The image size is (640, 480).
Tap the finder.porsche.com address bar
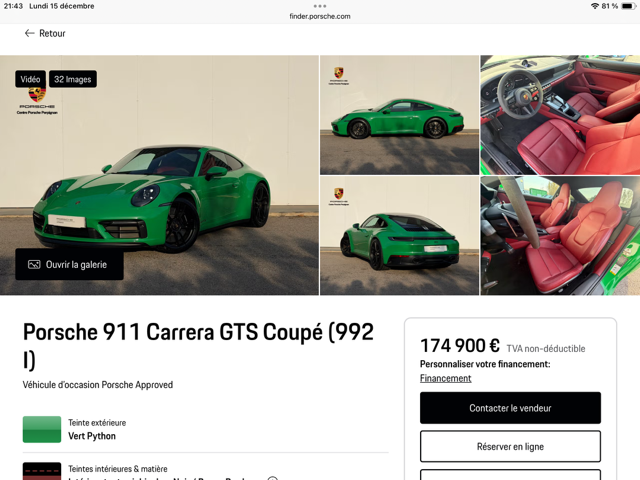pos(320,16)
